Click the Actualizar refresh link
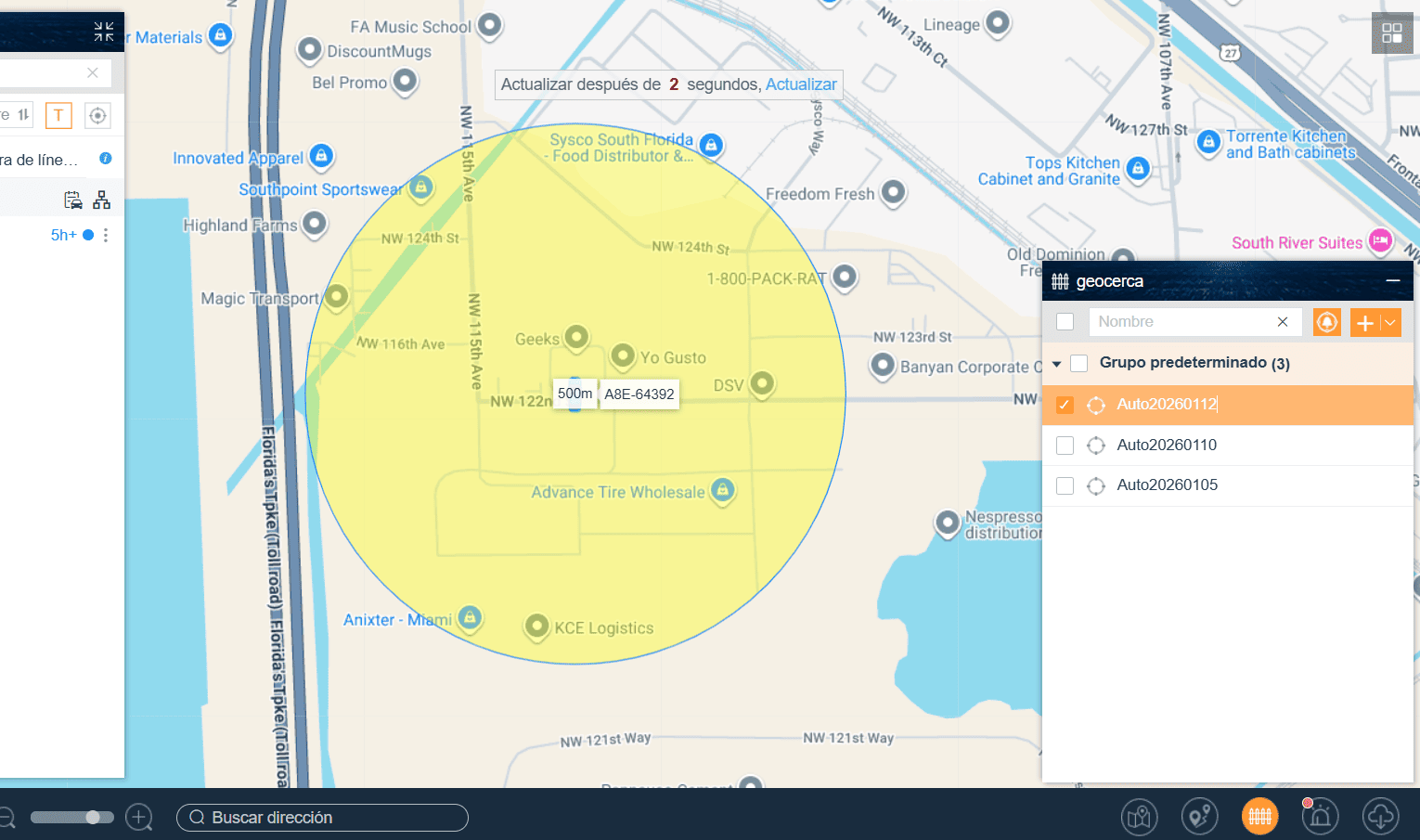This screenshot has height=840, width=1420. point(800,84)
